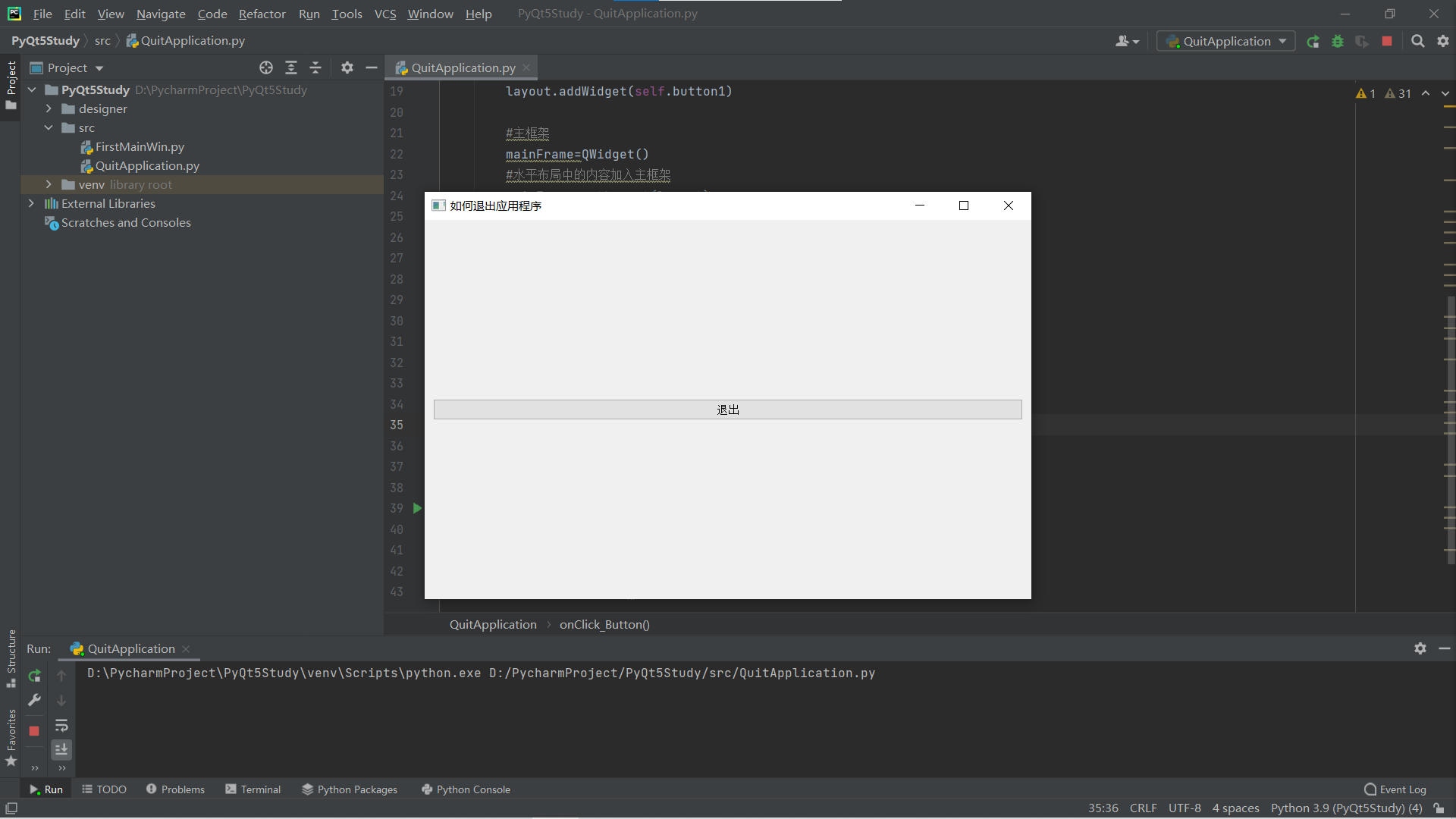
Task: Click the user account icon dropdown
Action: point(1127,42)
